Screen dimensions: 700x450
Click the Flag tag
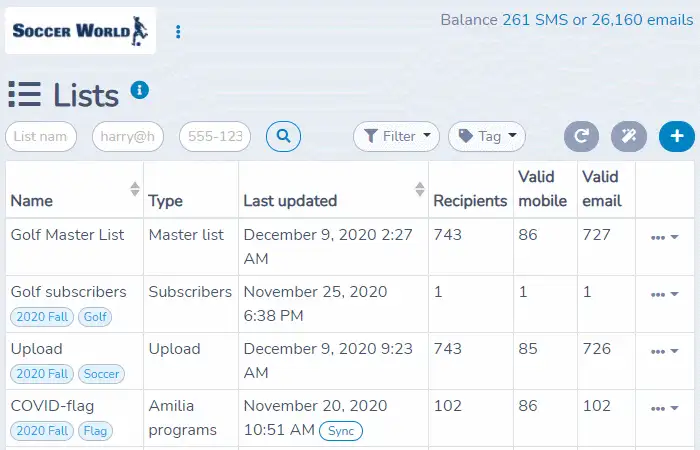(x=96, y=431)
